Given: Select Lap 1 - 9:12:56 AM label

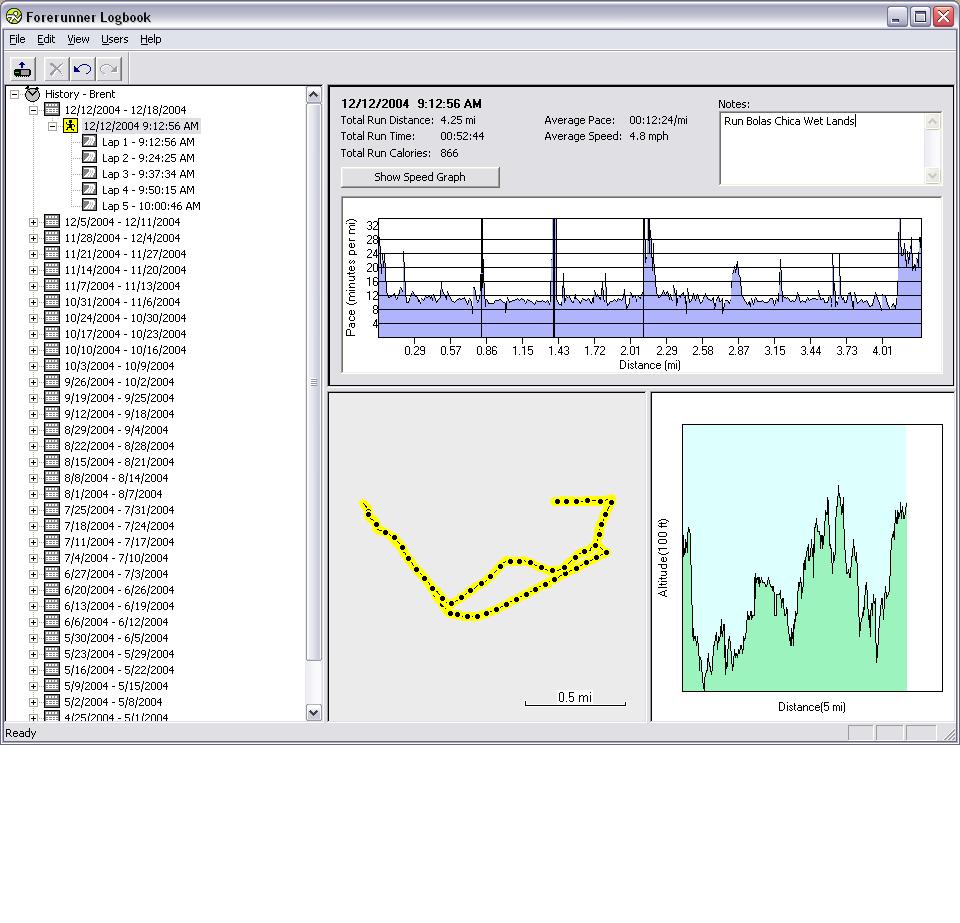Looking at the screenshot, I should click(x=148, y=142).
